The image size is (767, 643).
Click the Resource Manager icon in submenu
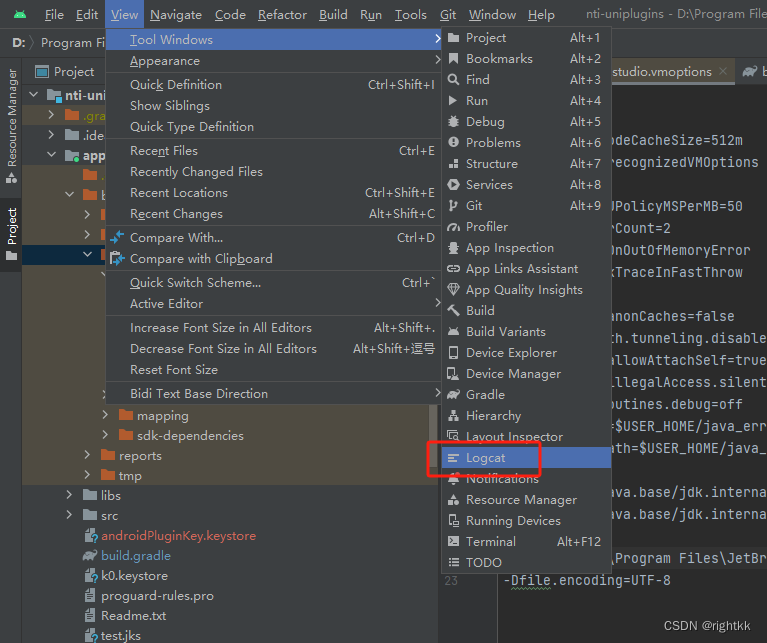[453, 500]
